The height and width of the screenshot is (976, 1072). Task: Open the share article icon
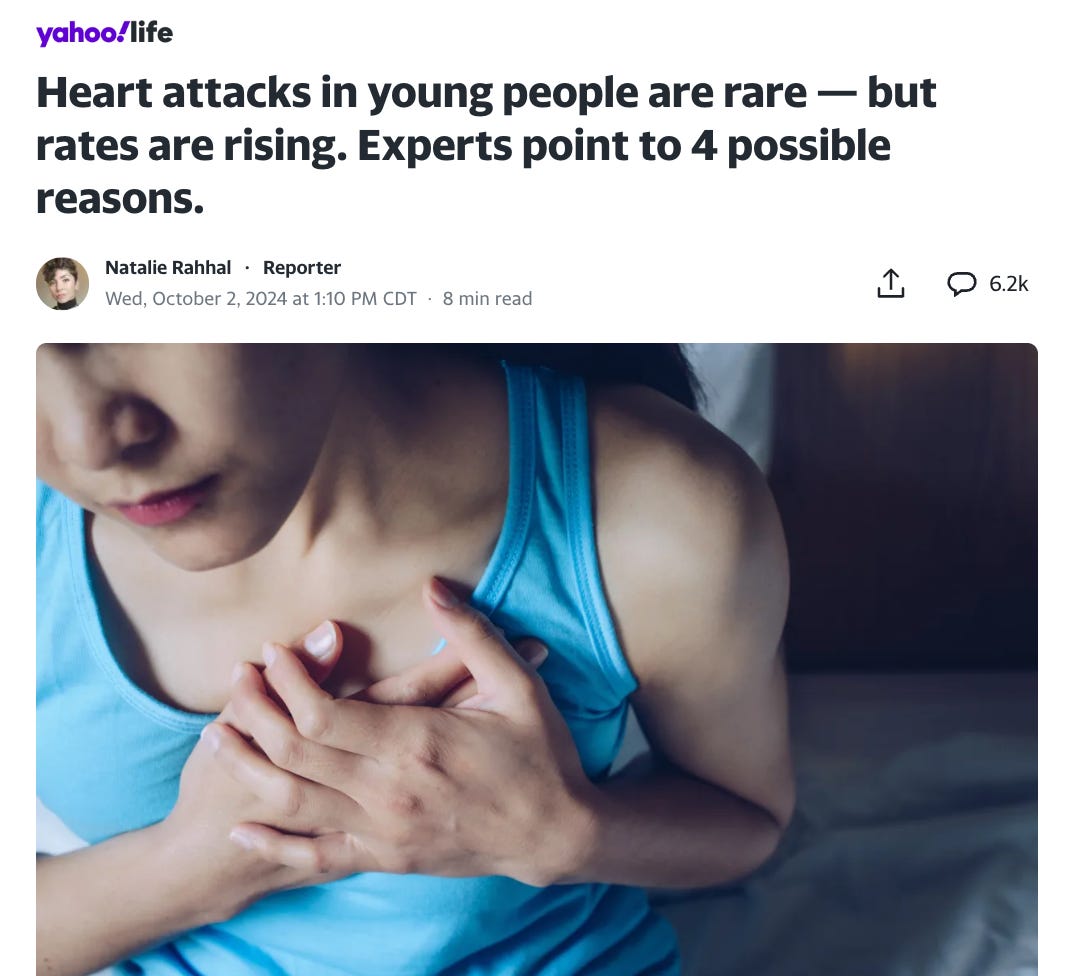click(890, 283)
